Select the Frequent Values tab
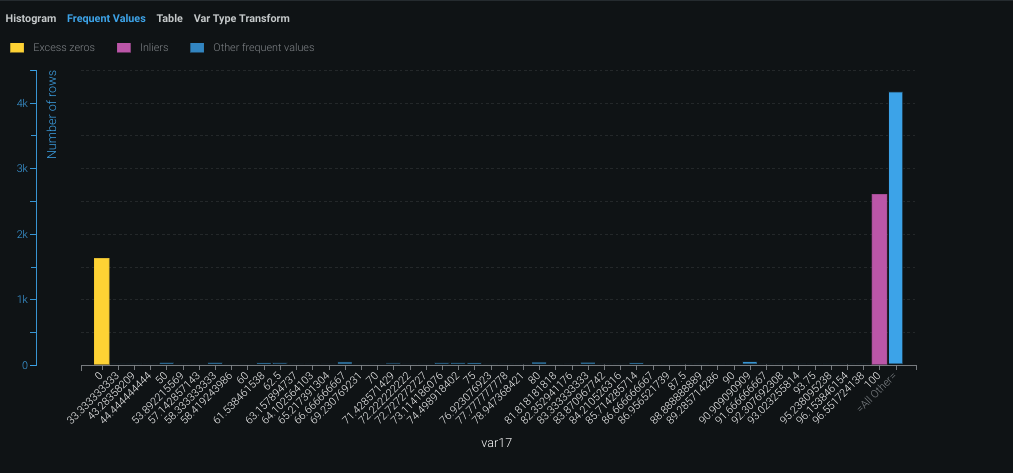 click(x=106, y=18)
